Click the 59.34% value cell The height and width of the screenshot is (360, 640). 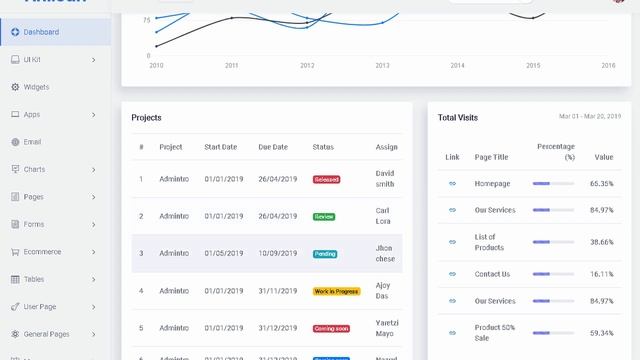coord(602,333)
